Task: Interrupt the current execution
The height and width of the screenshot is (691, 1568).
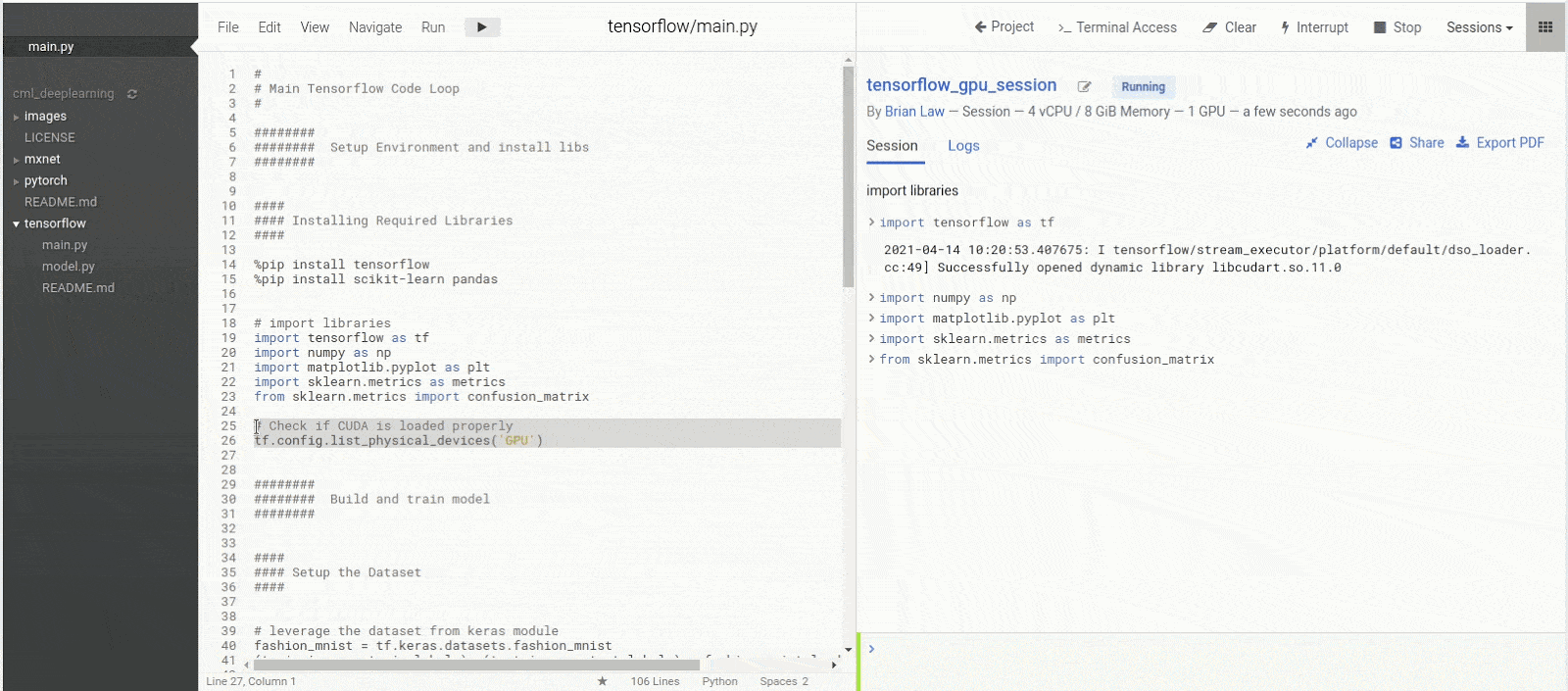Action: click(x=1314, y=27)
